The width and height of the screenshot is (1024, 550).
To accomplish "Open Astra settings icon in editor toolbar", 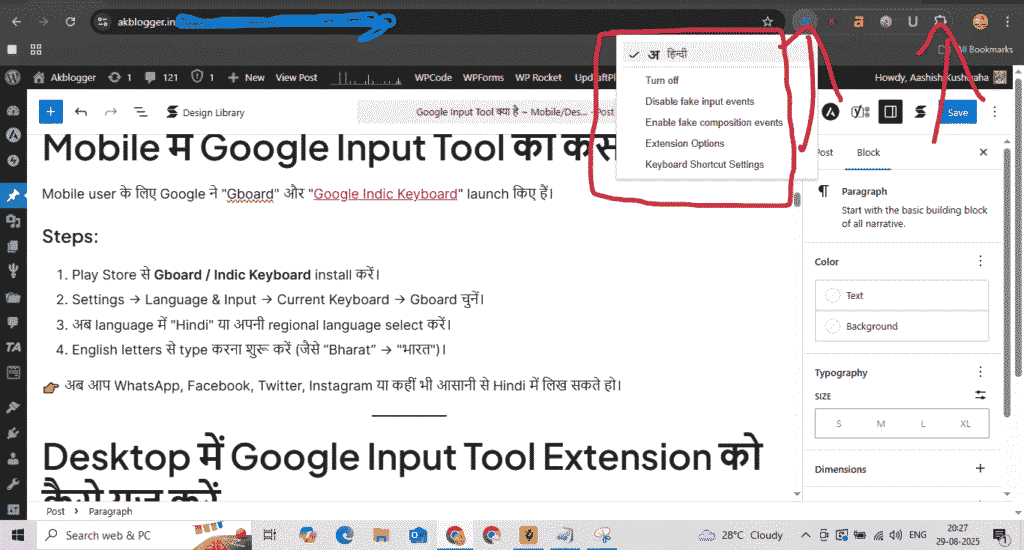I will click(830, 112).
